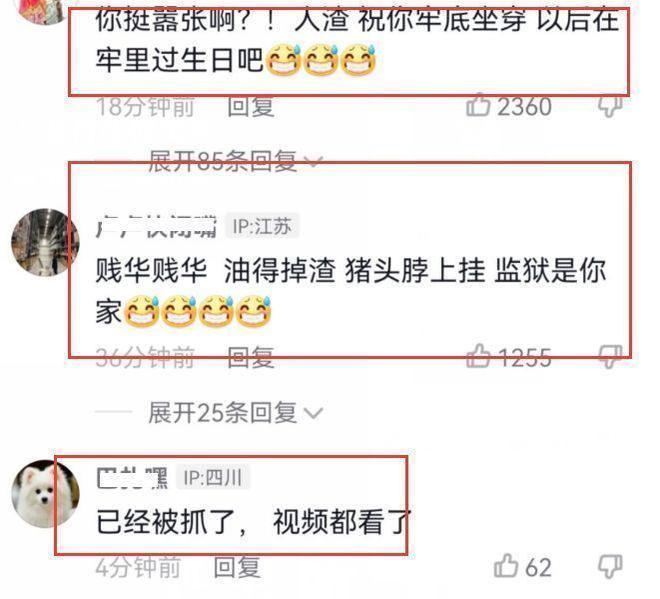Select the comment text 已经被抓了，视频都看了

pyautogui.click(x=253, y=522)
